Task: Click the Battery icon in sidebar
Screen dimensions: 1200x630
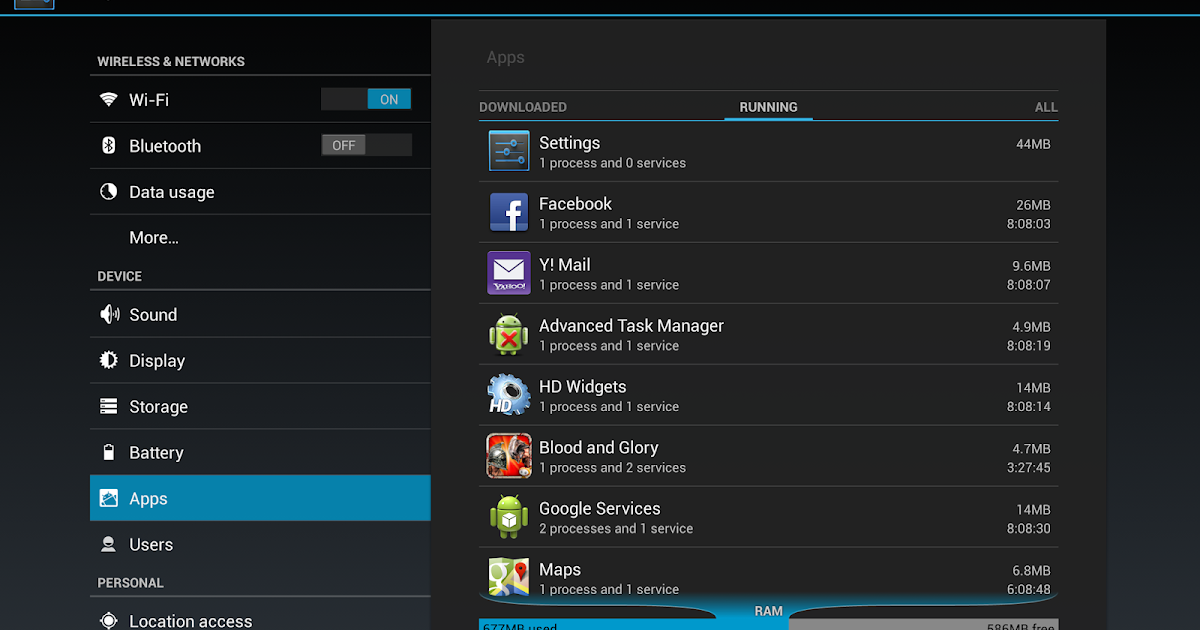Action: coord(109,452)
